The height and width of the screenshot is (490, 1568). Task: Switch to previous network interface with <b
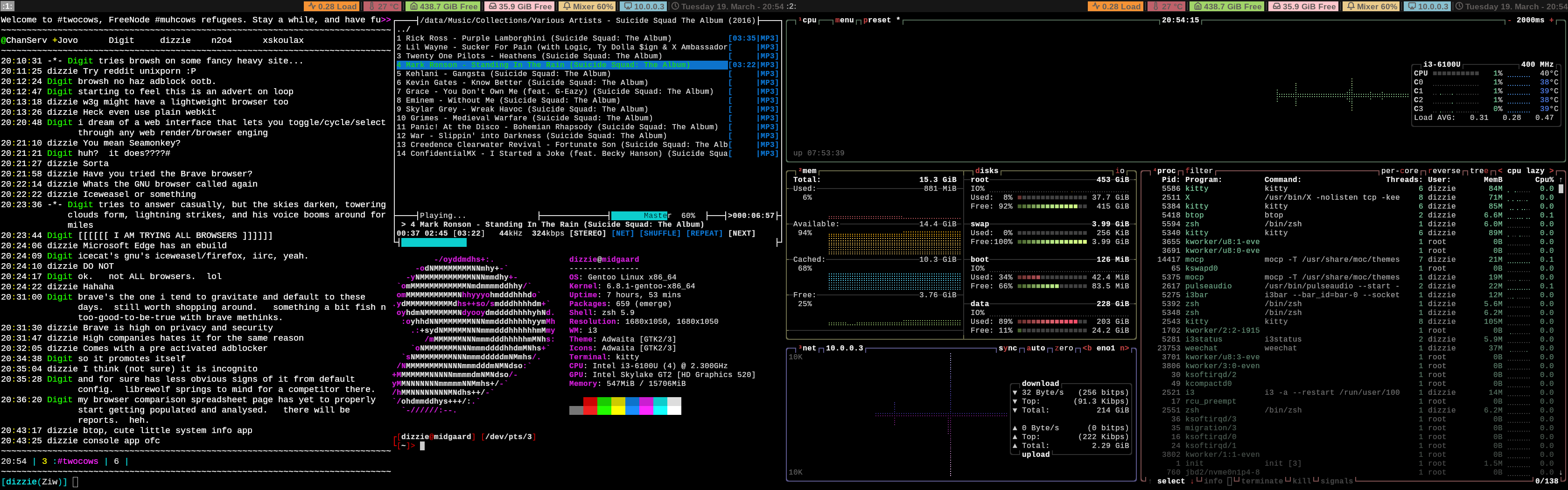click(x=1087, y=349)
